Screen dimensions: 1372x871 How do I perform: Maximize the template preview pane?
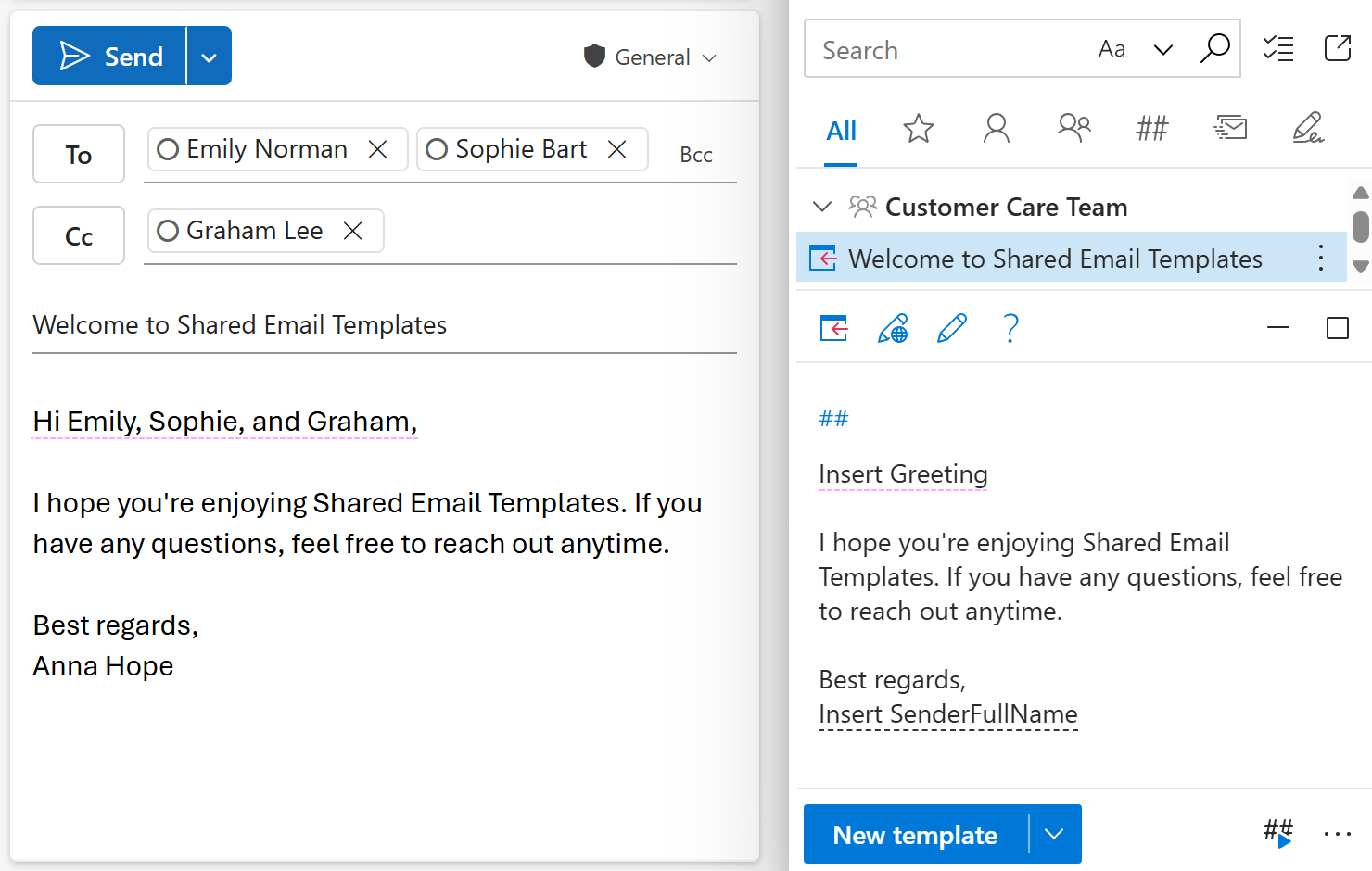click(1338, 328)
